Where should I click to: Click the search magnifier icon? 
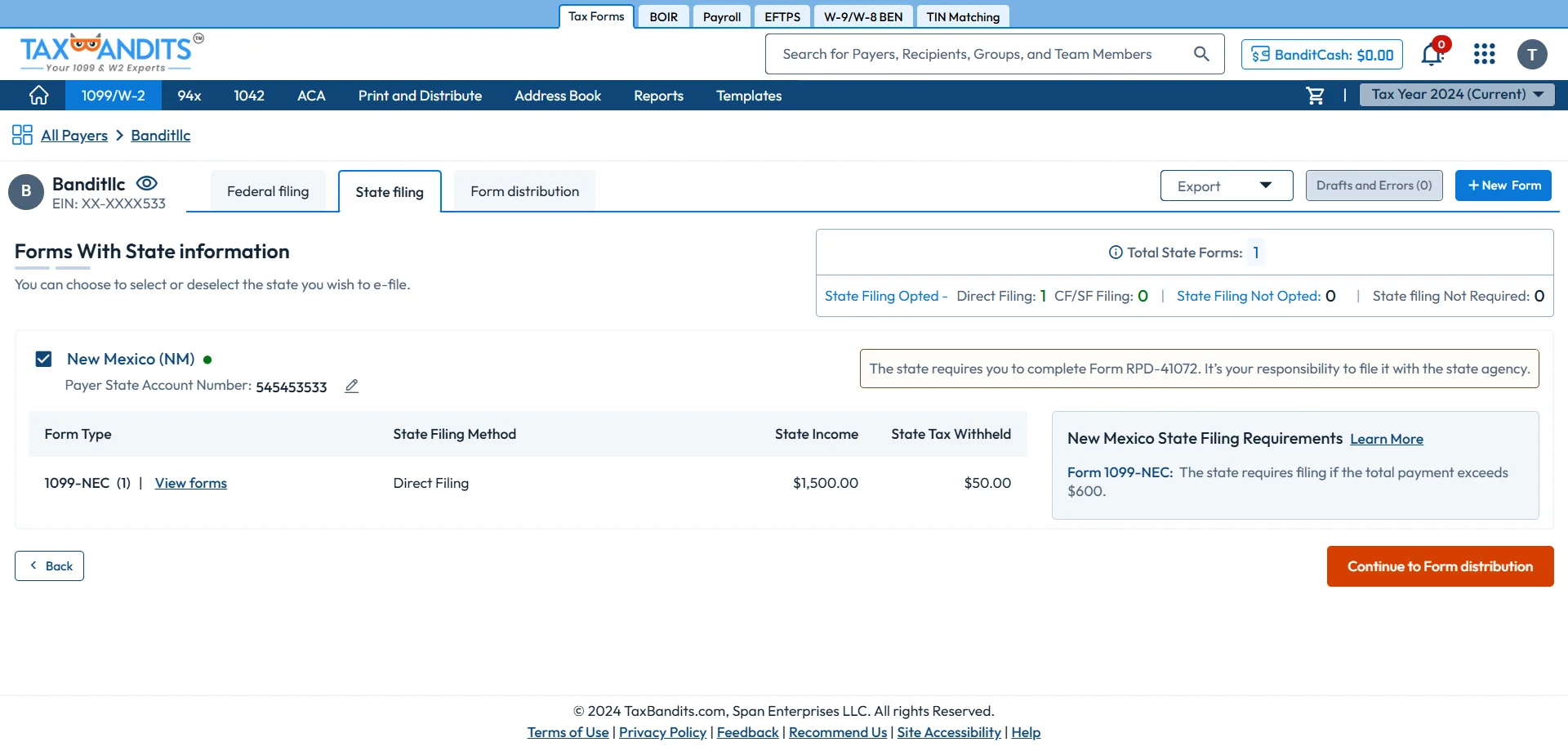[x=1201, y=54]
